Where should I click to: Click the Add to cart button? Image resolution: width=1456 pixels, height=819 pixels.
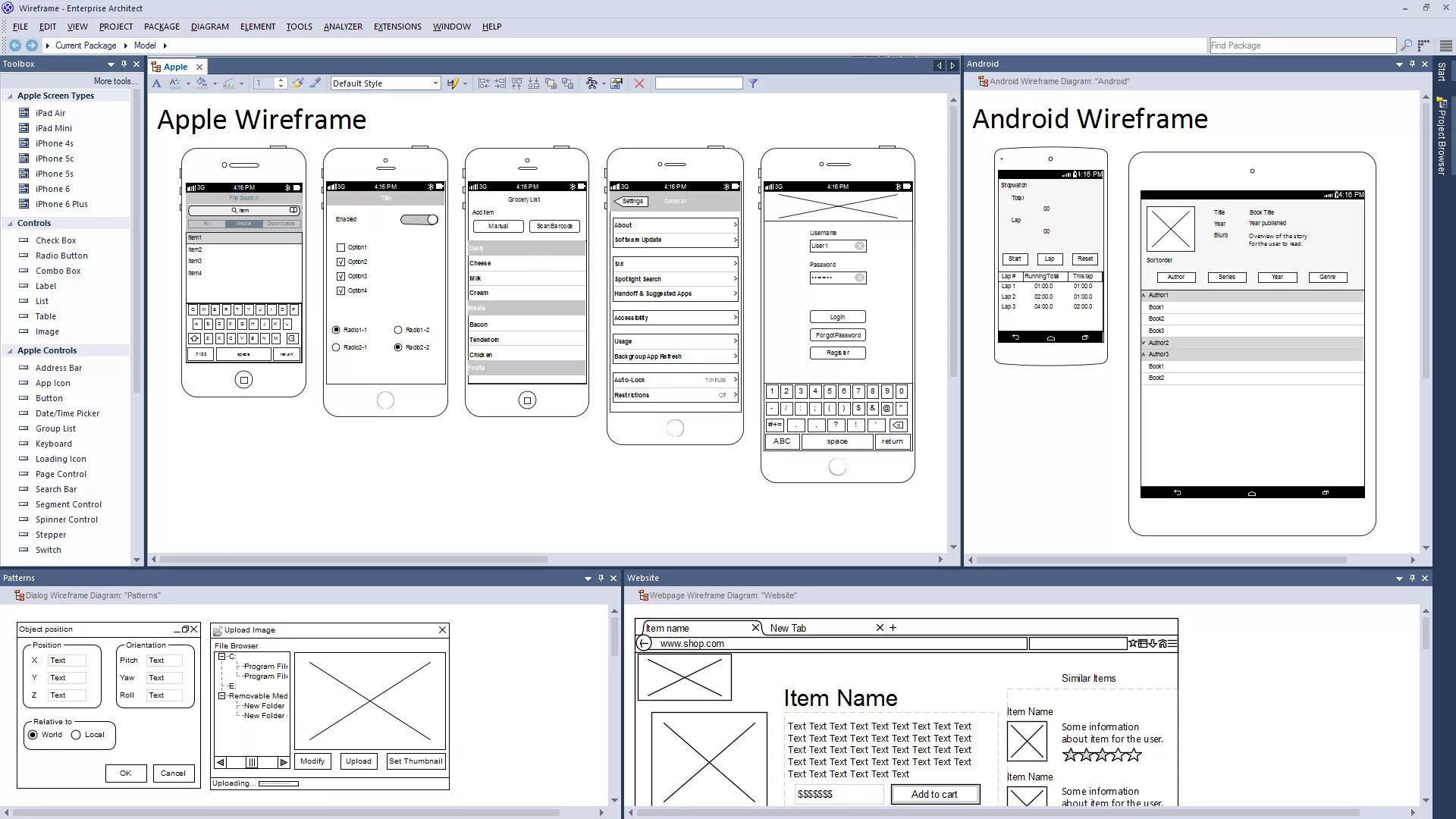(934, 794)
